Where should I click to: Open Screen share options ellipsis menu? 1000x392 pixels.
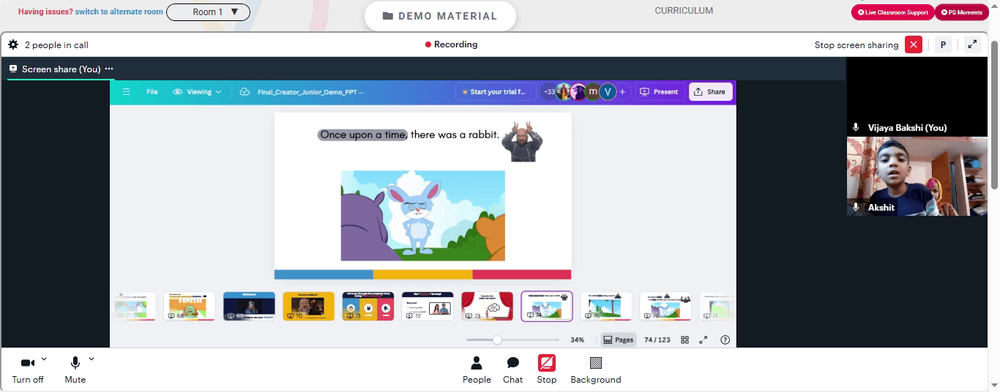tap(109, 69)
